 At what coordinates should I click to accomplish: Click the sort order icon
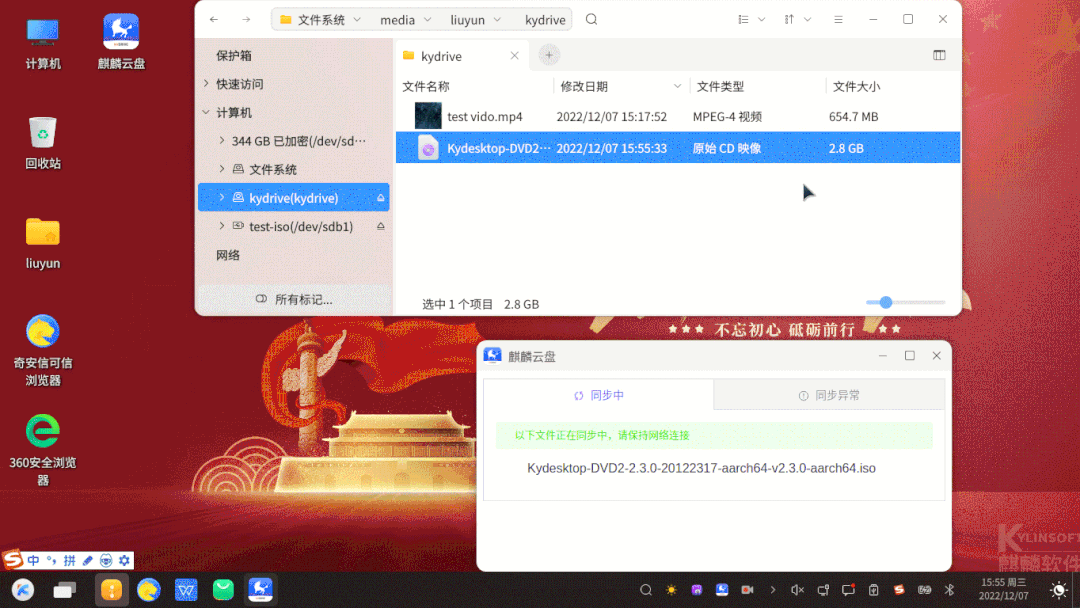point(789,19)
